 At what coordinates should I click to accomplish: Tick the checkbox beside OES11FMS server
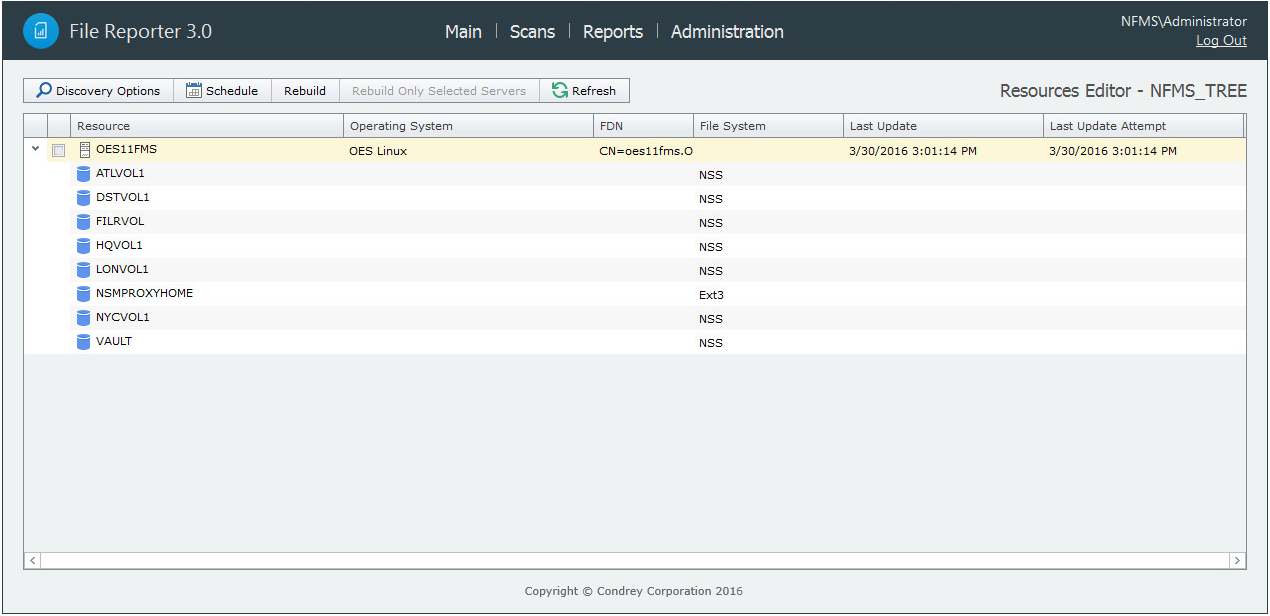59,151
